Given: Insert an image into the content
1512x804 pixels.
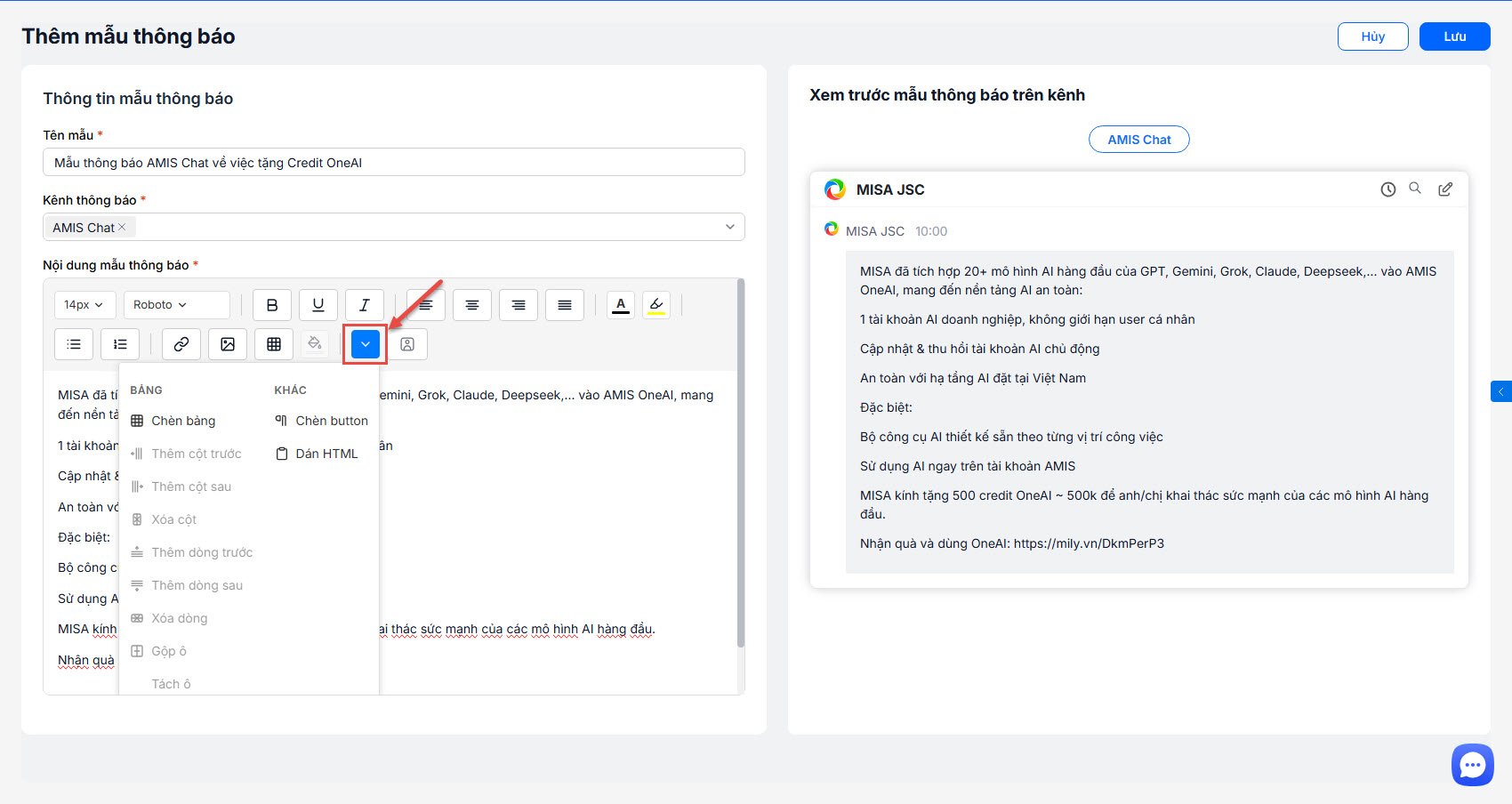Looking at the screenshot, I should coord(228,344).
